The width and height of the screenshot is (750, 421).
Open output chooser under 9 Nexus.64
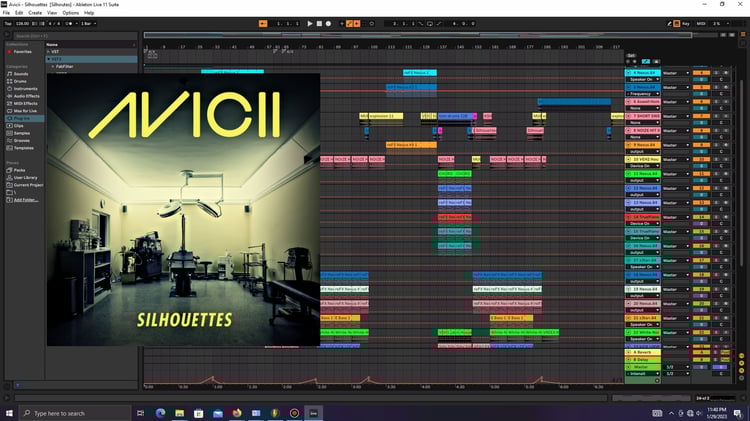pyautogui.click(x=642, y=152)
